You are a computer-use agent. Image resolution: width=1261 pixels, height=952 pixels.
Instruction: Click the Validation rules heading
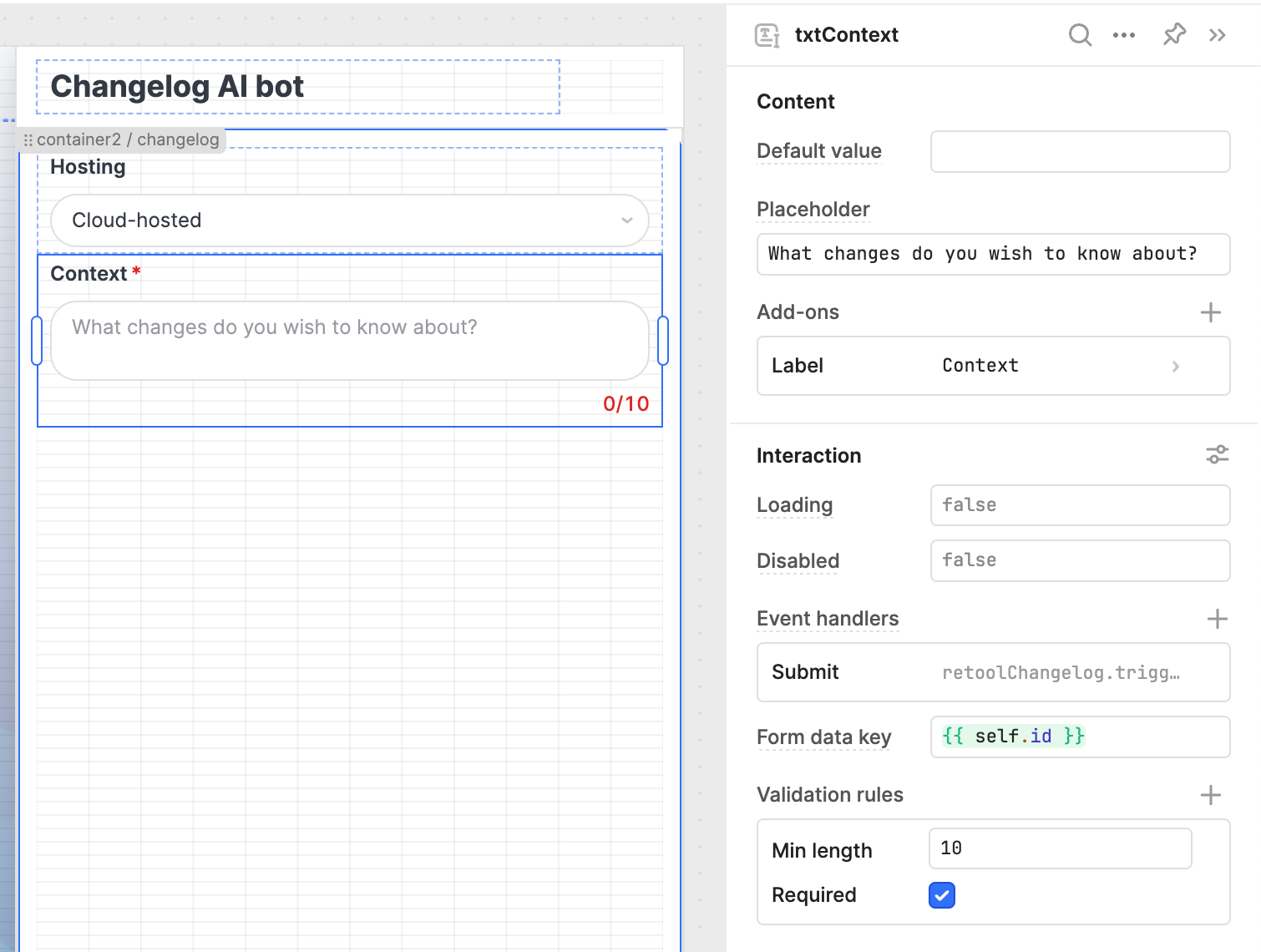click(x=829, y=795)
